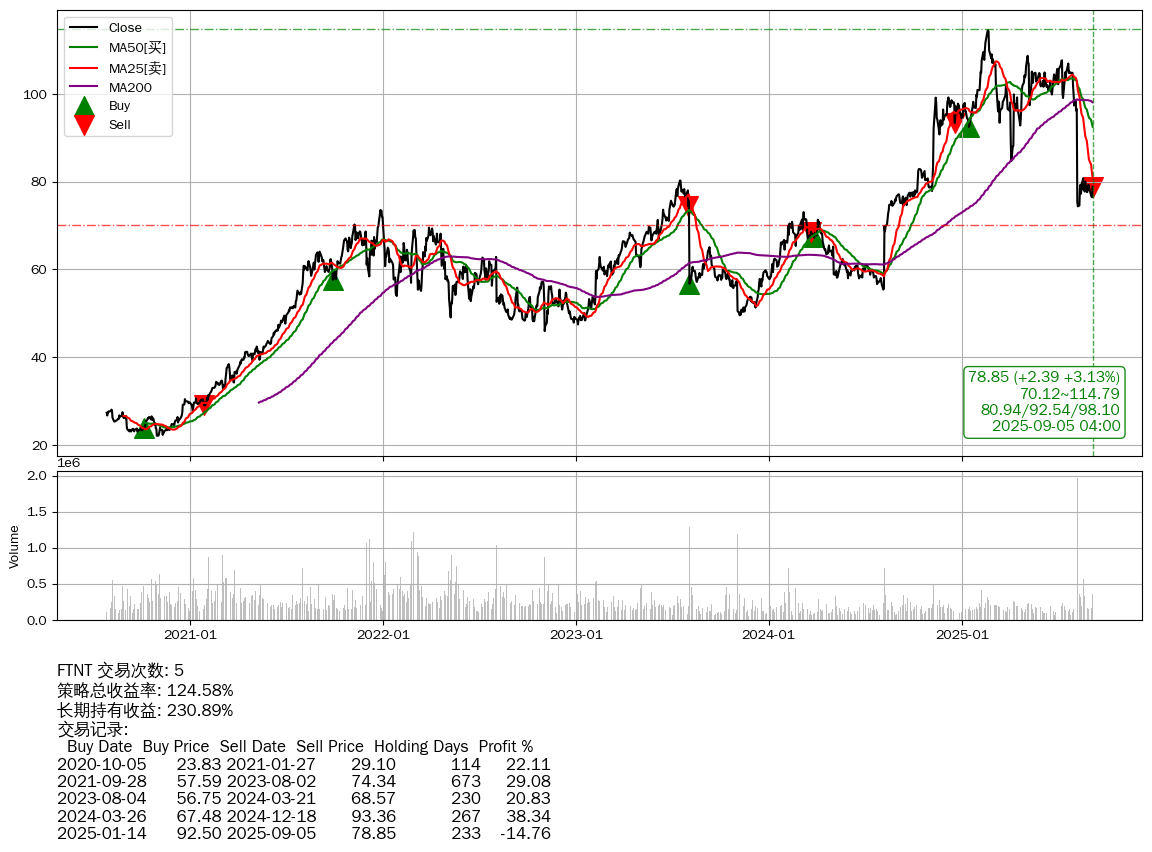Select the Sell marker at the August 2023 peak
Image resolution: width=1152 pixels, height=852 pixels.
click(688, 206)
